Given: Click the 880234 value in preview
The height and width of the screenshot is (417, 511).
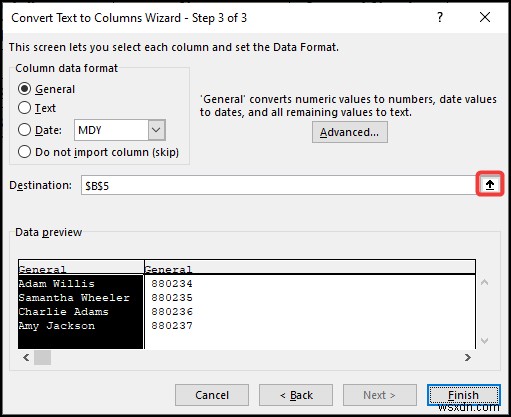Looking at the screenshot, I should coord(172,283).
